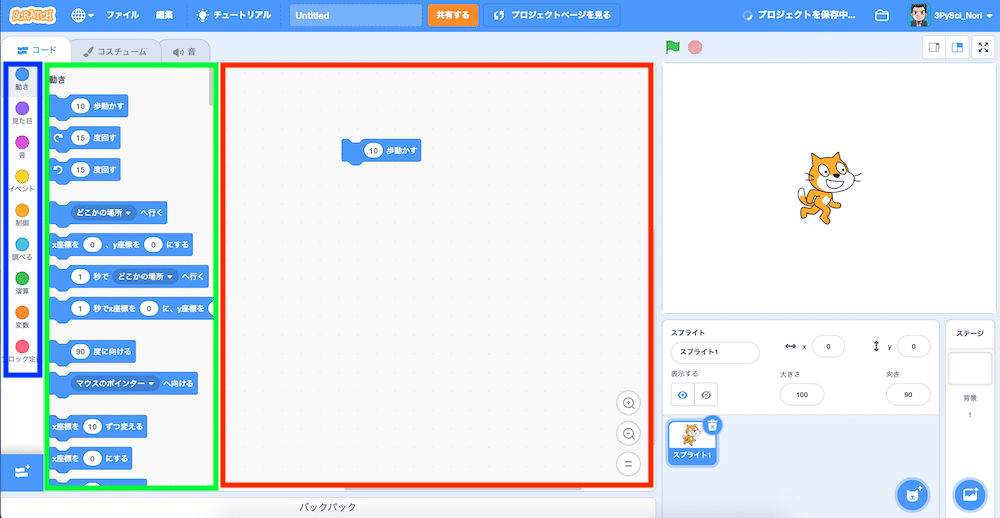Click the red stop button
The height and width of the screenshot is (518, 1000).
695,47
